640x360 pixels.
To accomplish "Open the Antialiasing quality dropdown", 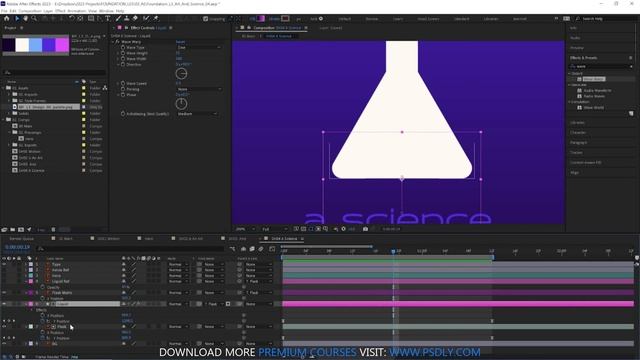I will point(197,114).
